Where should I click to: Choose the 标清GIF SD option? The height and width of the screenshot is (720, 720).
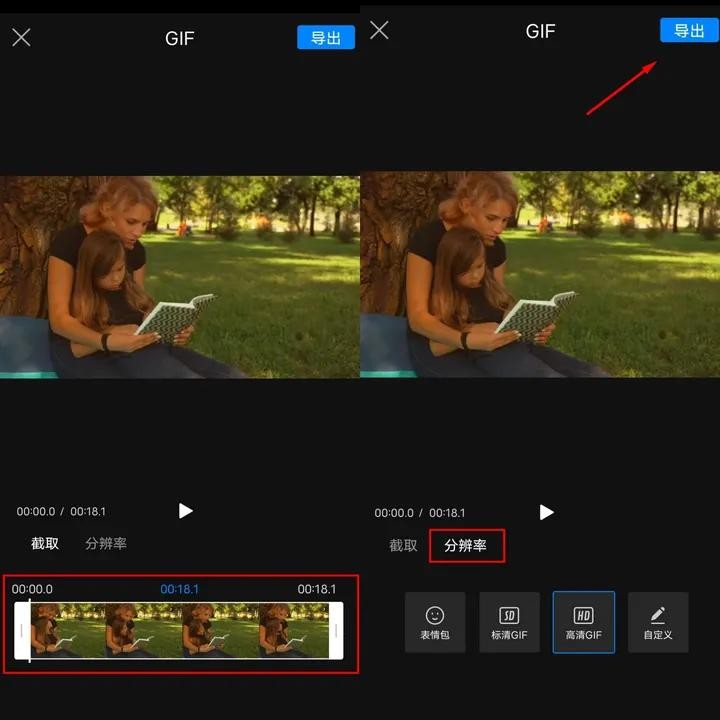(509, 622)
